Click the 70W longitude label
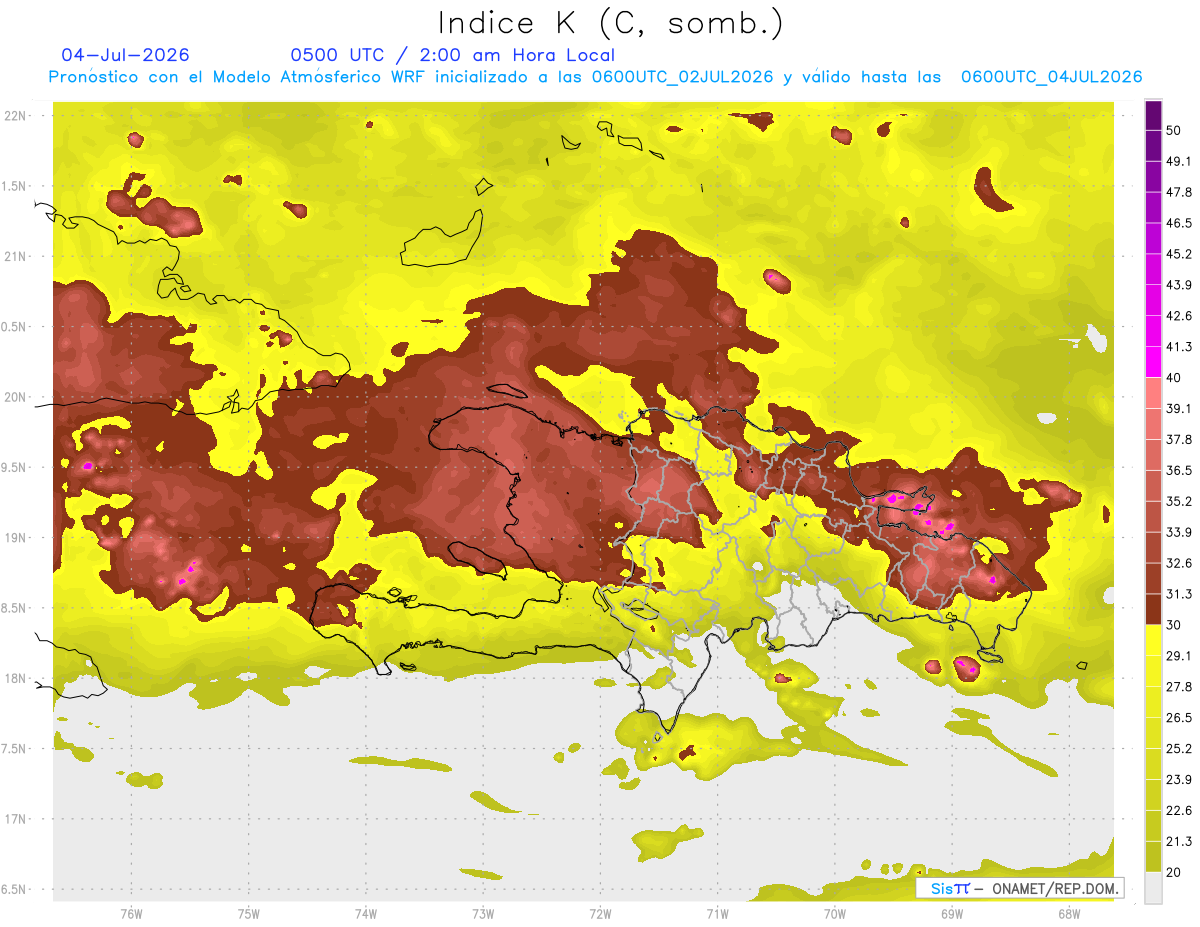This screenshot has width=1200, height=927. tap(835, 913)
